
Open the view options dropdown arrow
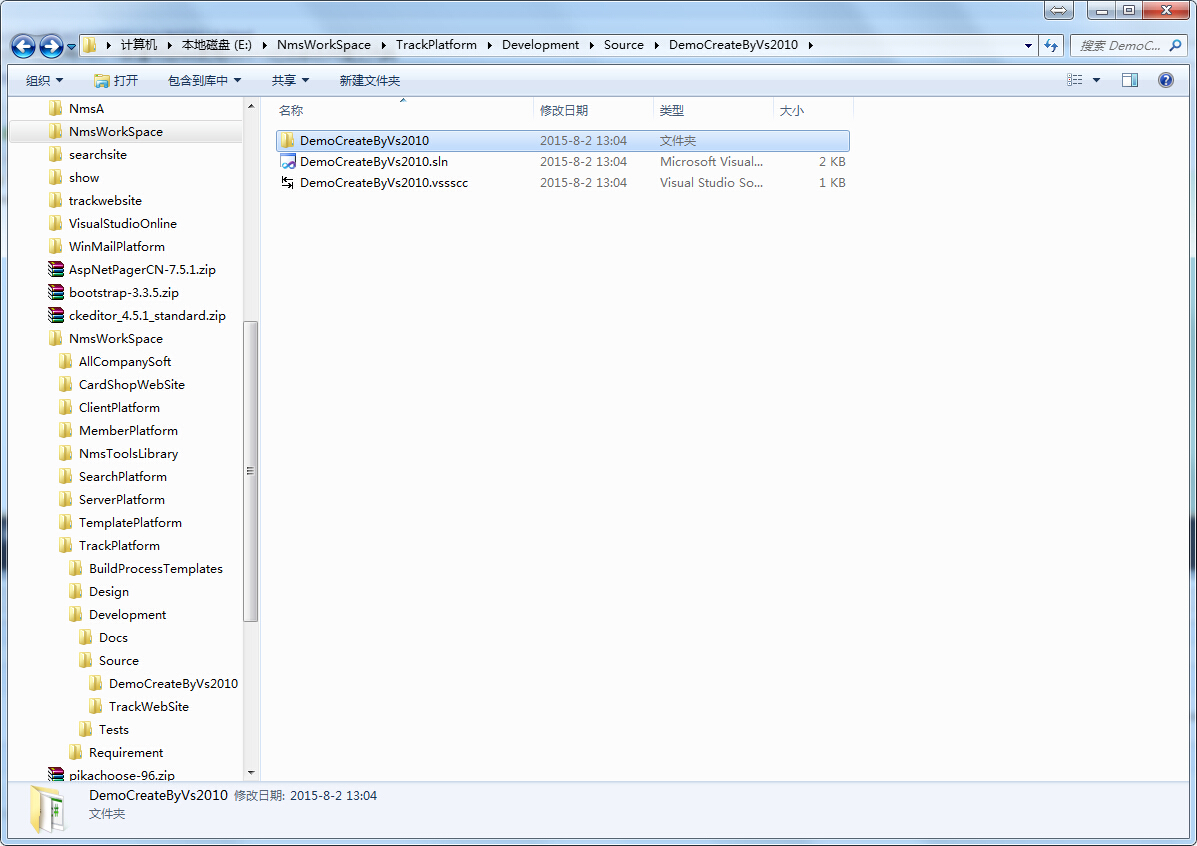(1096, 80)
